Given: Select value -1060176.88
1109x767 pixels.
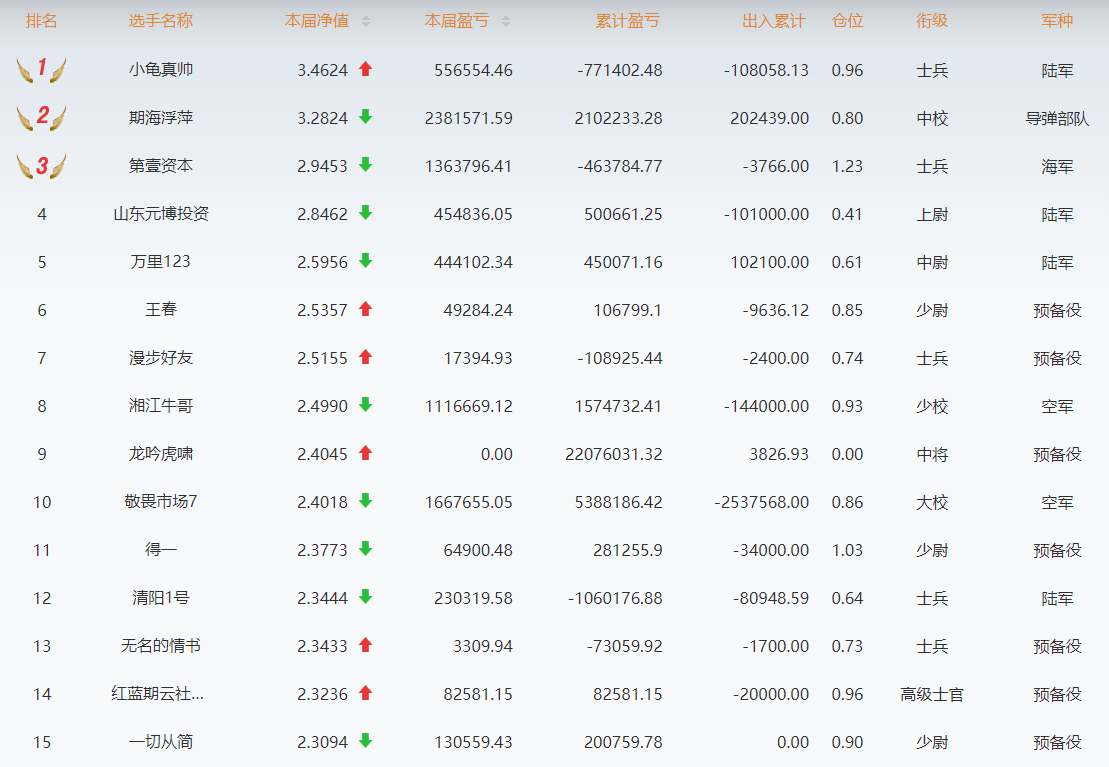Looking at the screenshot, I should [x=615, y=599].
